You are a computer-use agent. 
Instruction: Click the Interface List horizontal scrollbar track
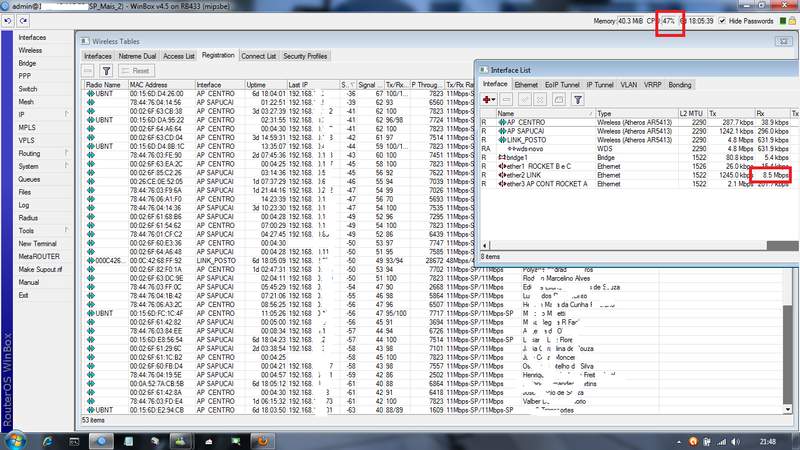628,245
